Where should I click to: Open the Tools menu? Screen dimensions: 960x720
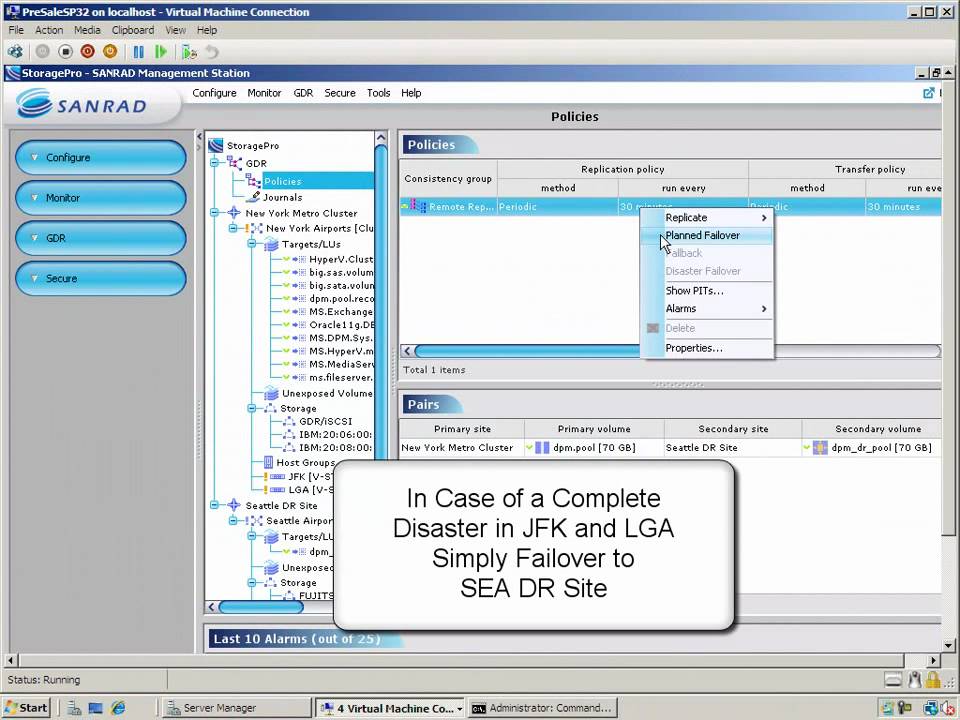click(378, 93)
